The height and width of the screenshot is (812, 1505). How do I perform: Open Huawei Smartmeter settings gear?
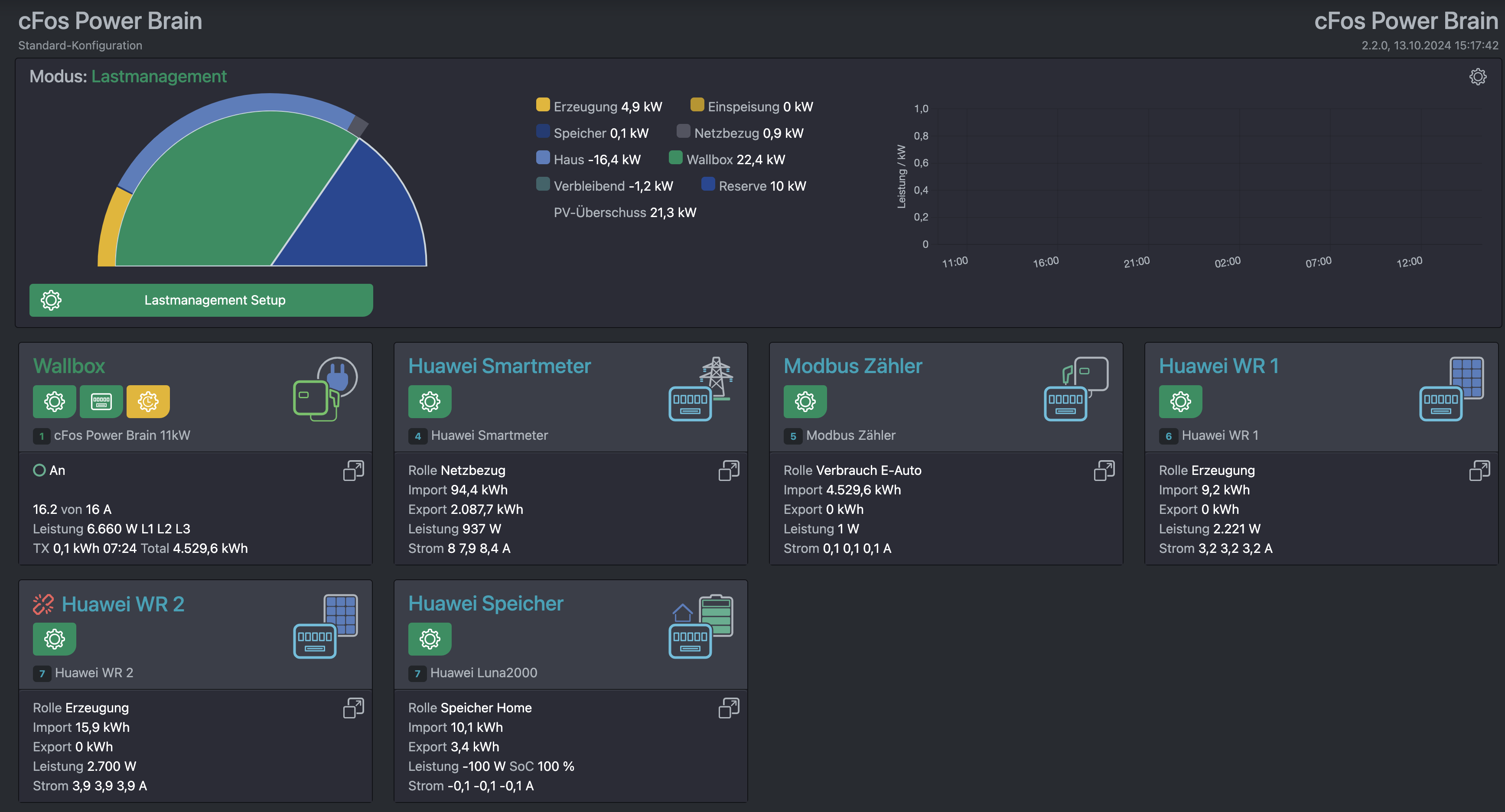tap(430, 401)
